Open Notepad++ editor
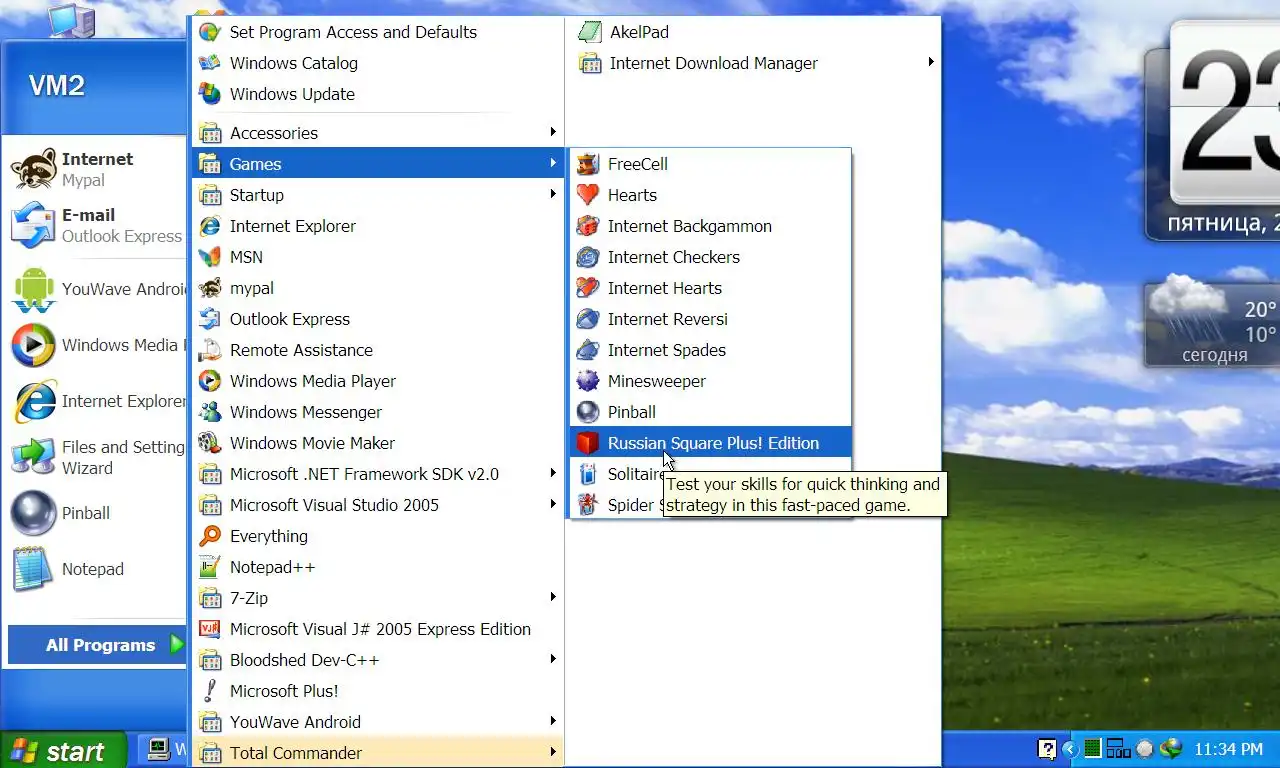The height and width of the screenshot is (768, 1280). coord(378,567)
